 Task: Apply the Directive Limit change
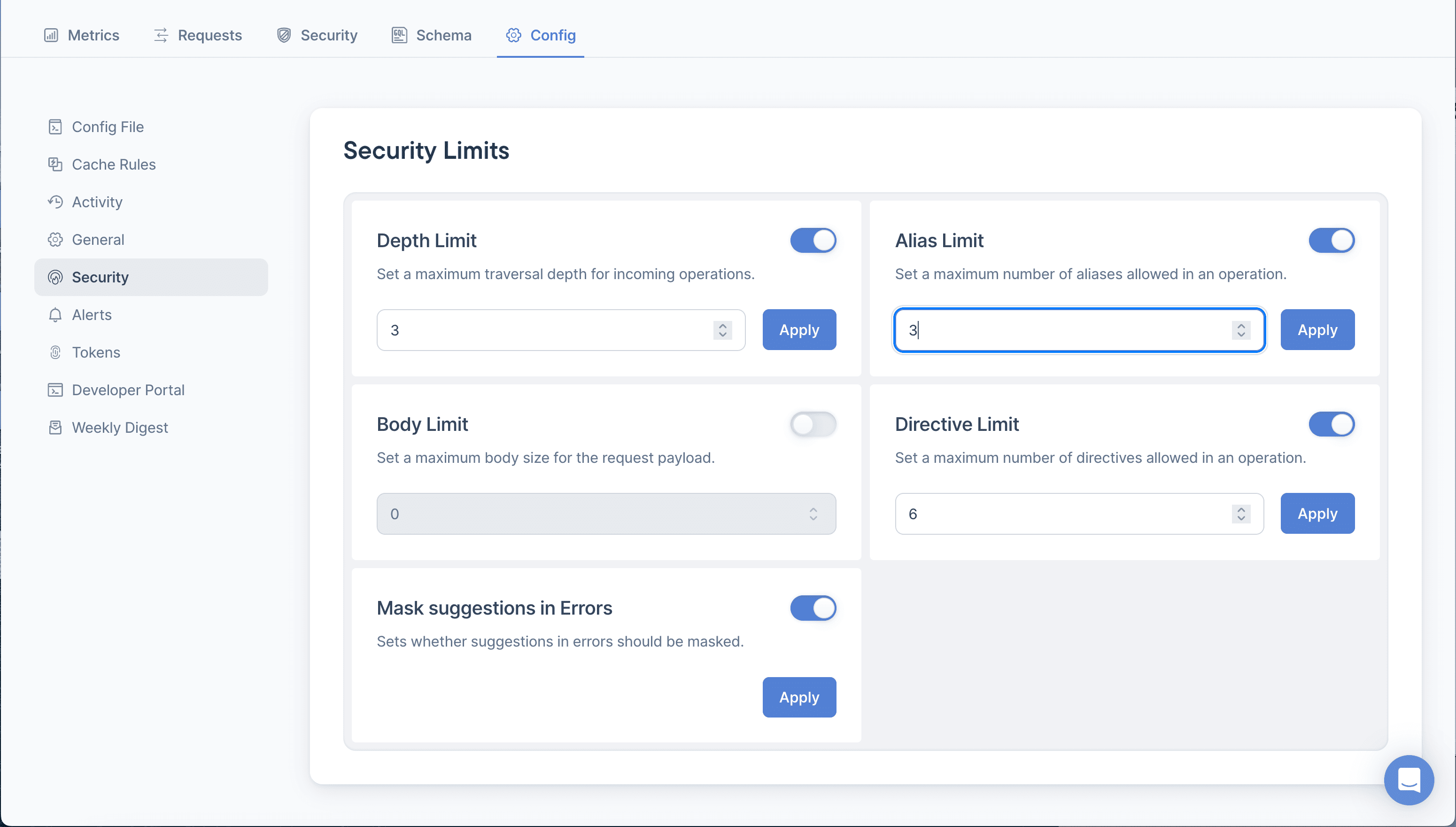(x=1317, y=513)
